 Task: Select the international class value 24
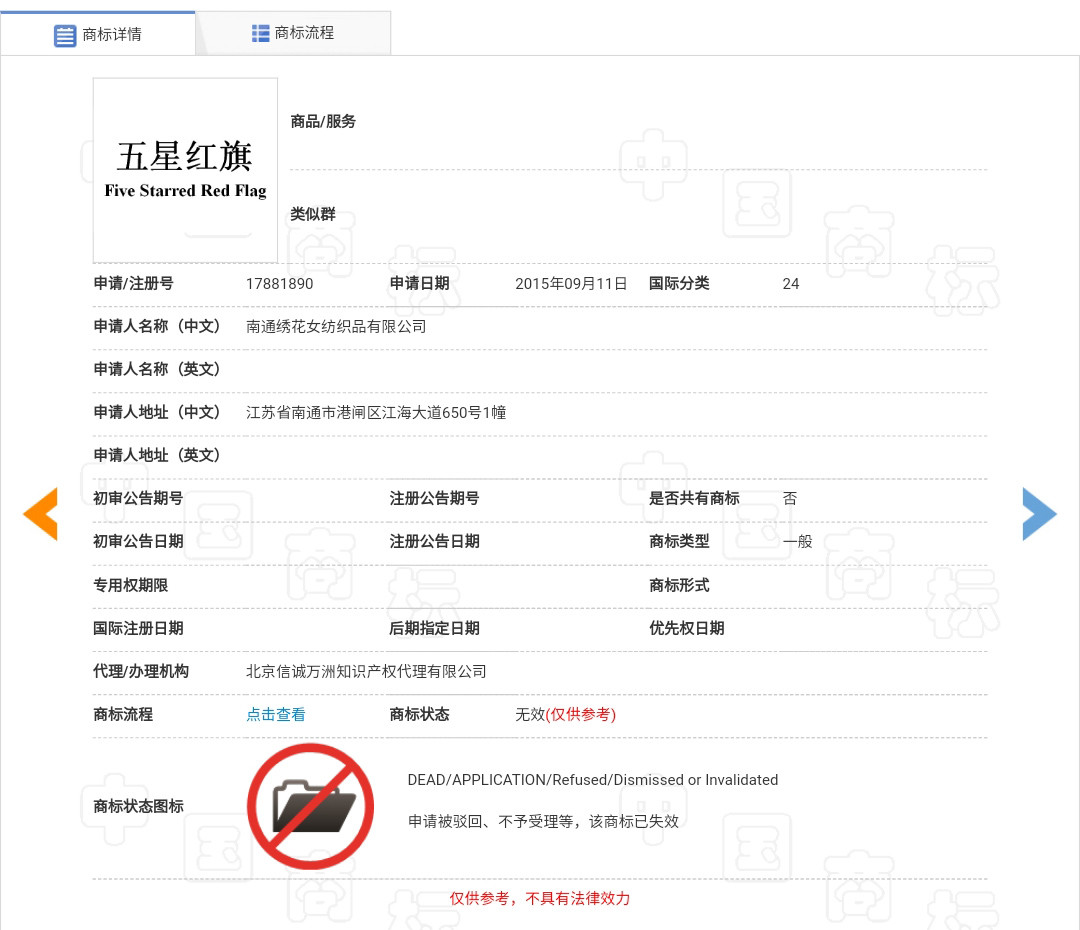pyautogui.click(x=790, y=283)
